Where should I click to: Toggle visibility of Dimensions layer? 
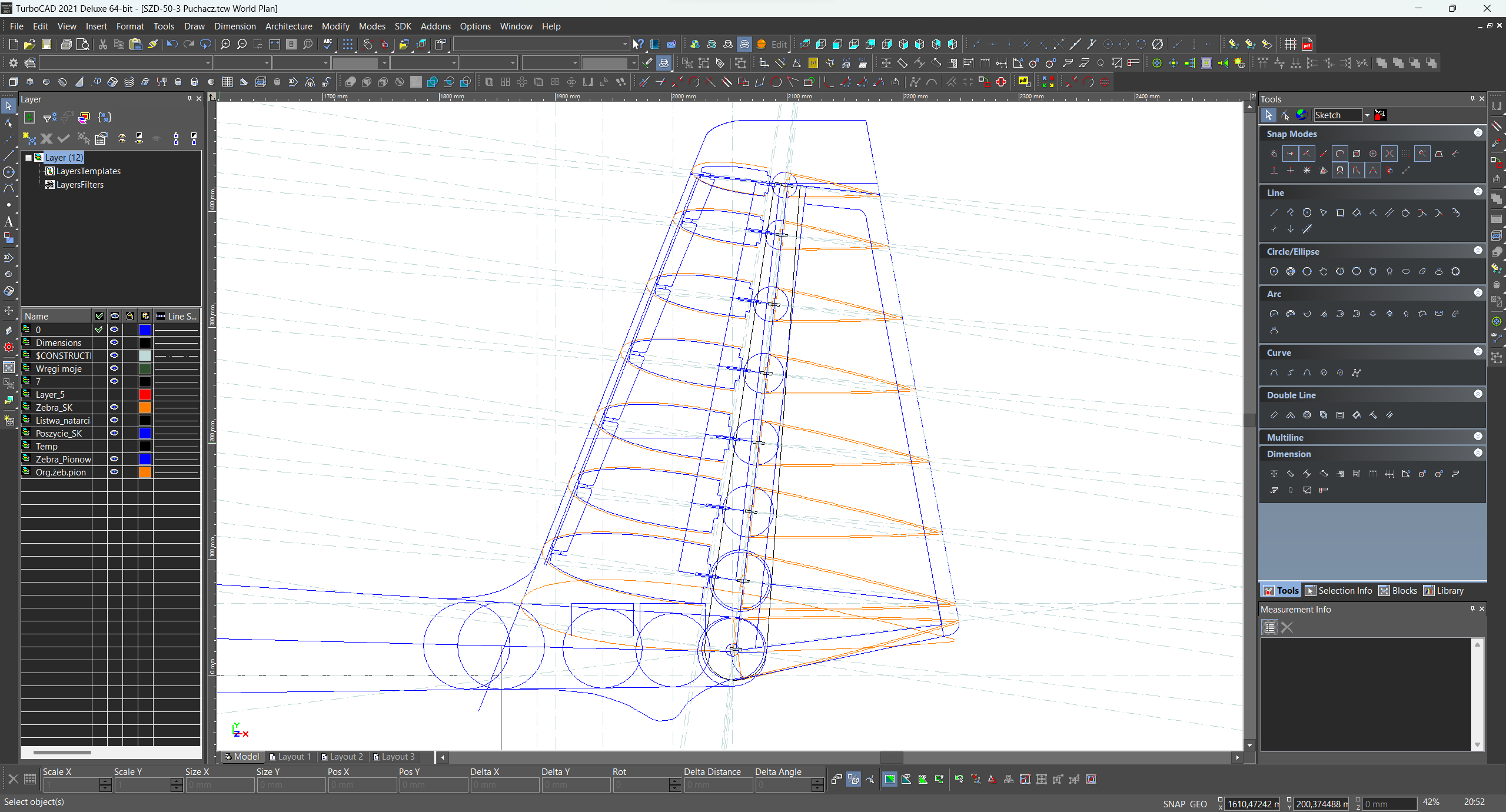pyautogui.click(x=114, y=342)
